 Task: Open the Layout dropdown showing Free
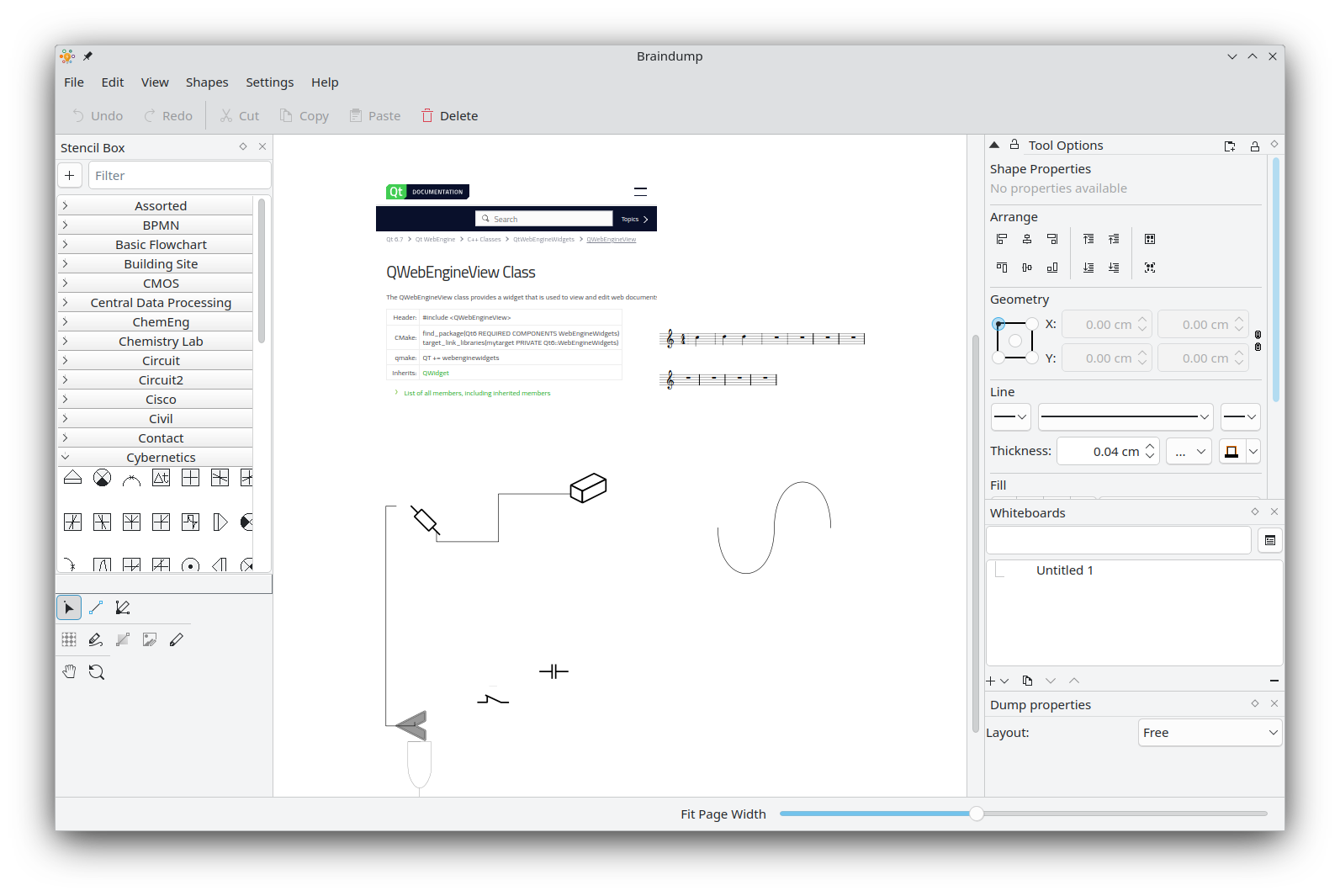point(1210,733)
